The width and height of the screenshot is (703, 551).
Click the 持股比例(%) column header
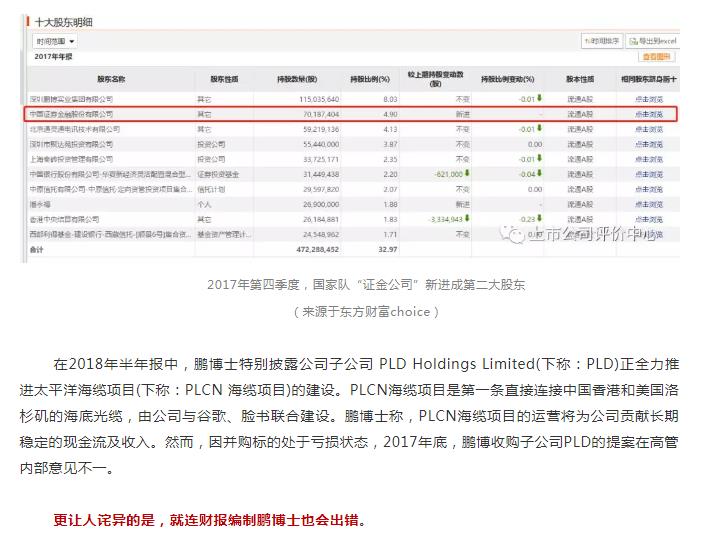click(x=370, y=79)
